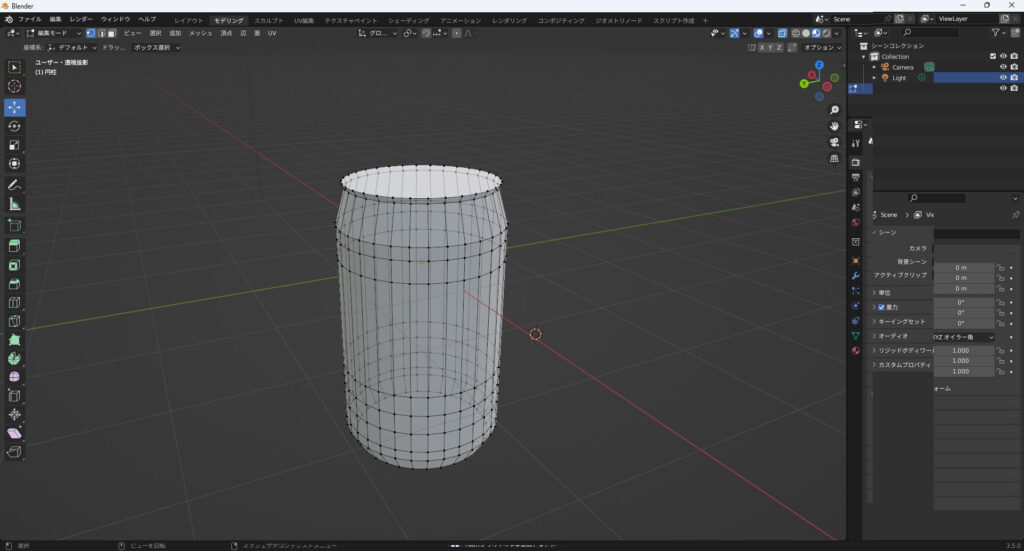This screenshot has height=551, width=1024.
Task: Open the File menu
Action: (29, 20)
